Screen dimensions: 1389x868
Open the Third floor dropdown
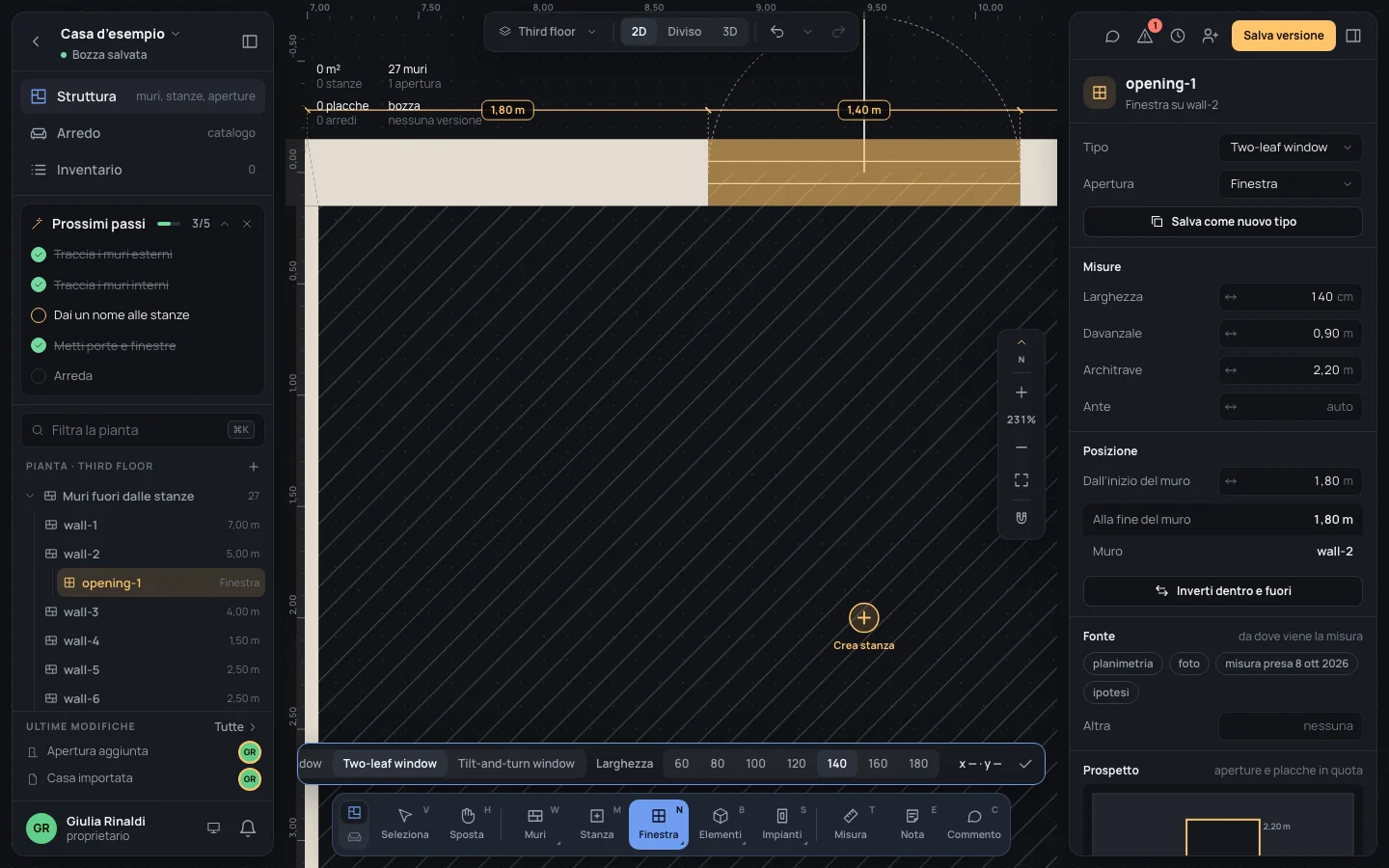point(547,32)
